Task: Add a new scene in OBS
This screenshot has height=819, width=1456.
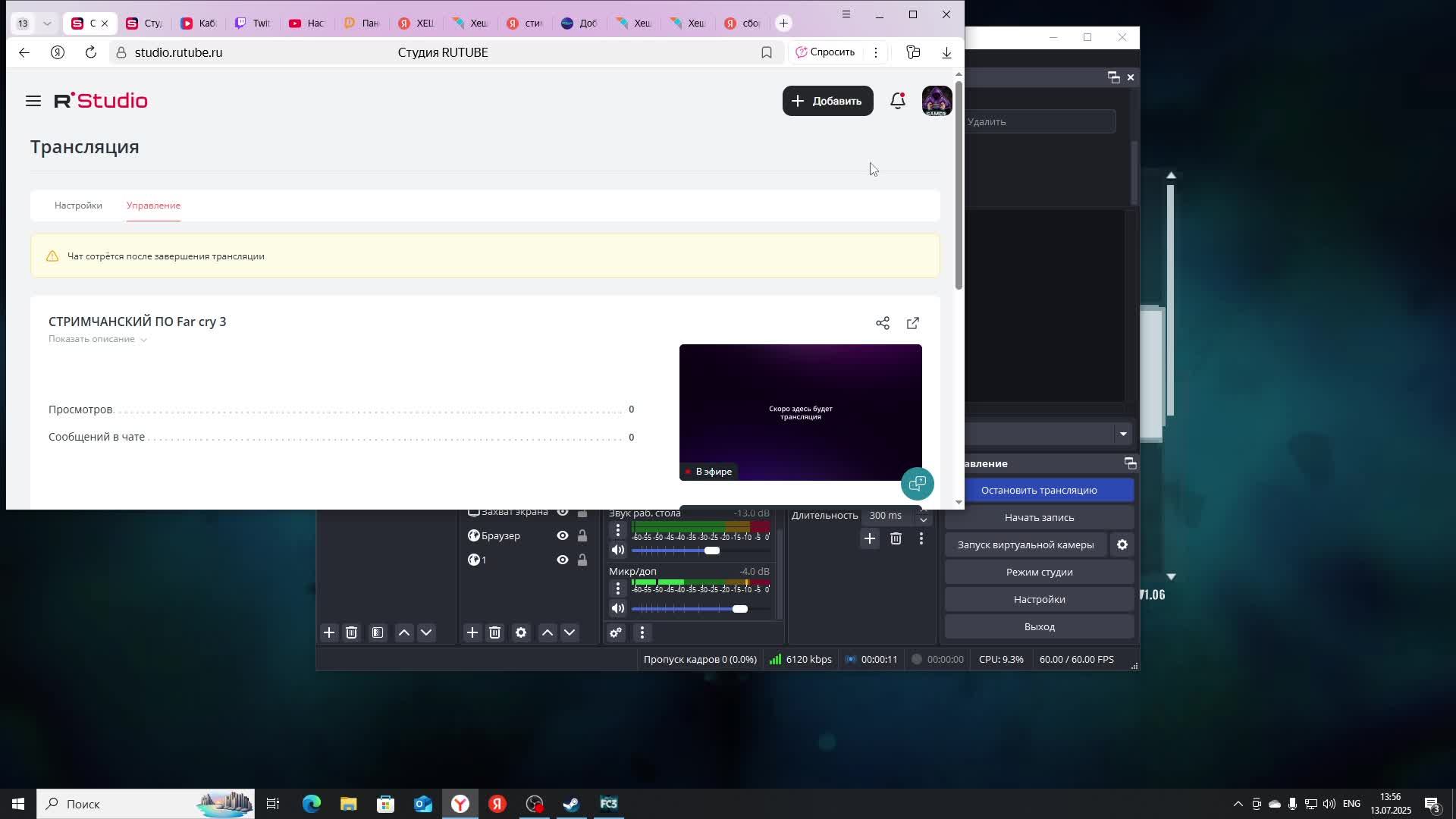Action: [x=329, y=632]
